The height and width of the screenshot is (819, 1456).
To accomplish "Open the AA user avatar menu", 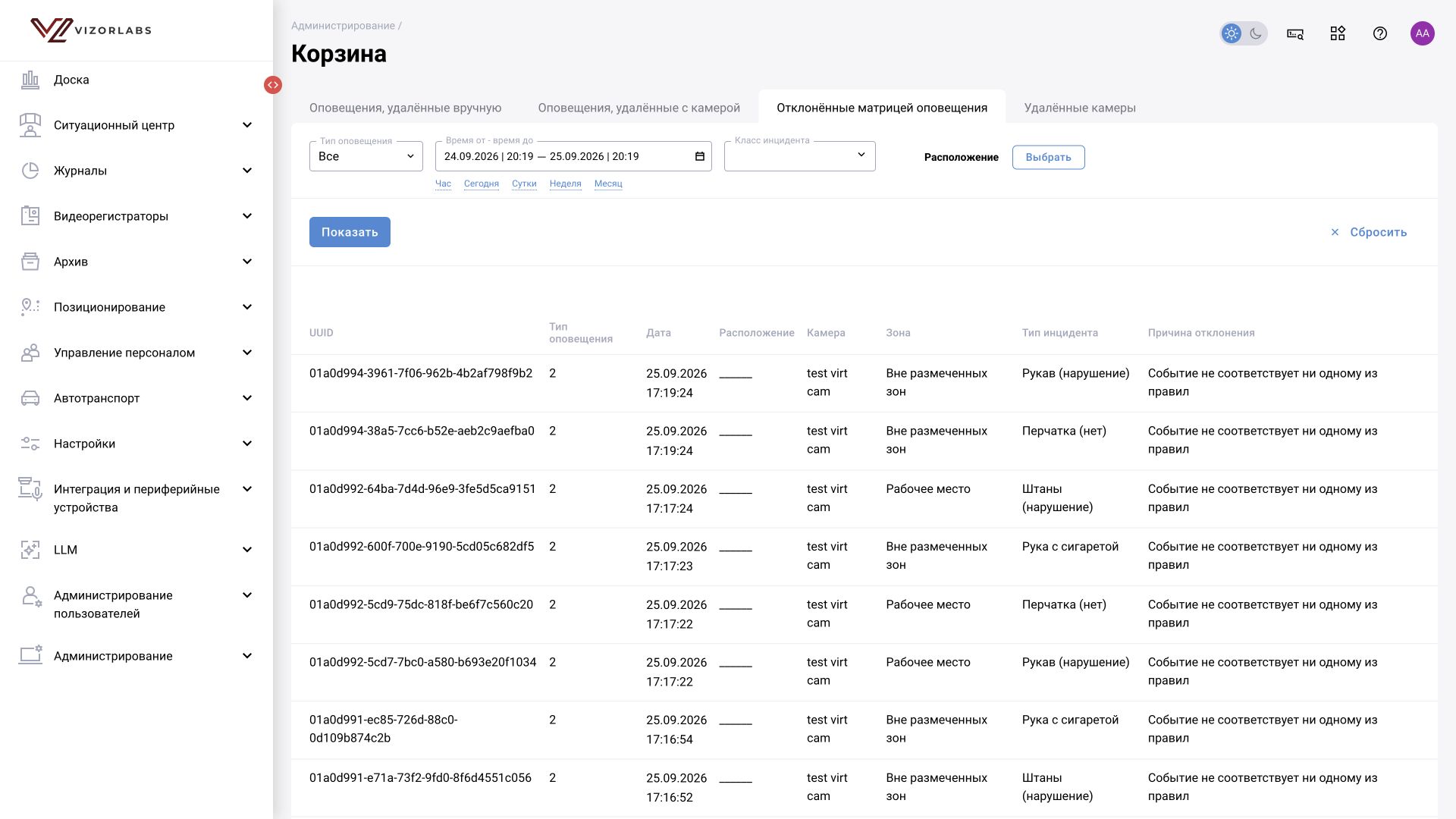I will (1423, 33).
